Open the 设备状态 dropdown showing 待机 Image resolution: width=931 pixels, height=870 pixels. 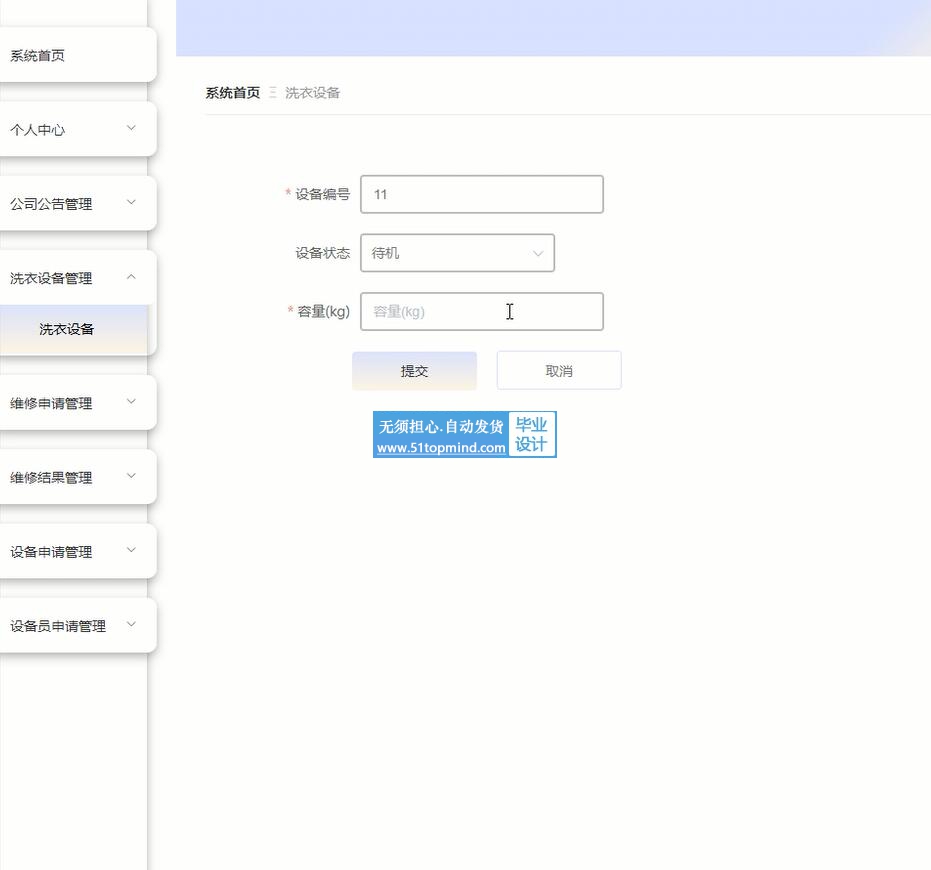(x=457, y=253)
